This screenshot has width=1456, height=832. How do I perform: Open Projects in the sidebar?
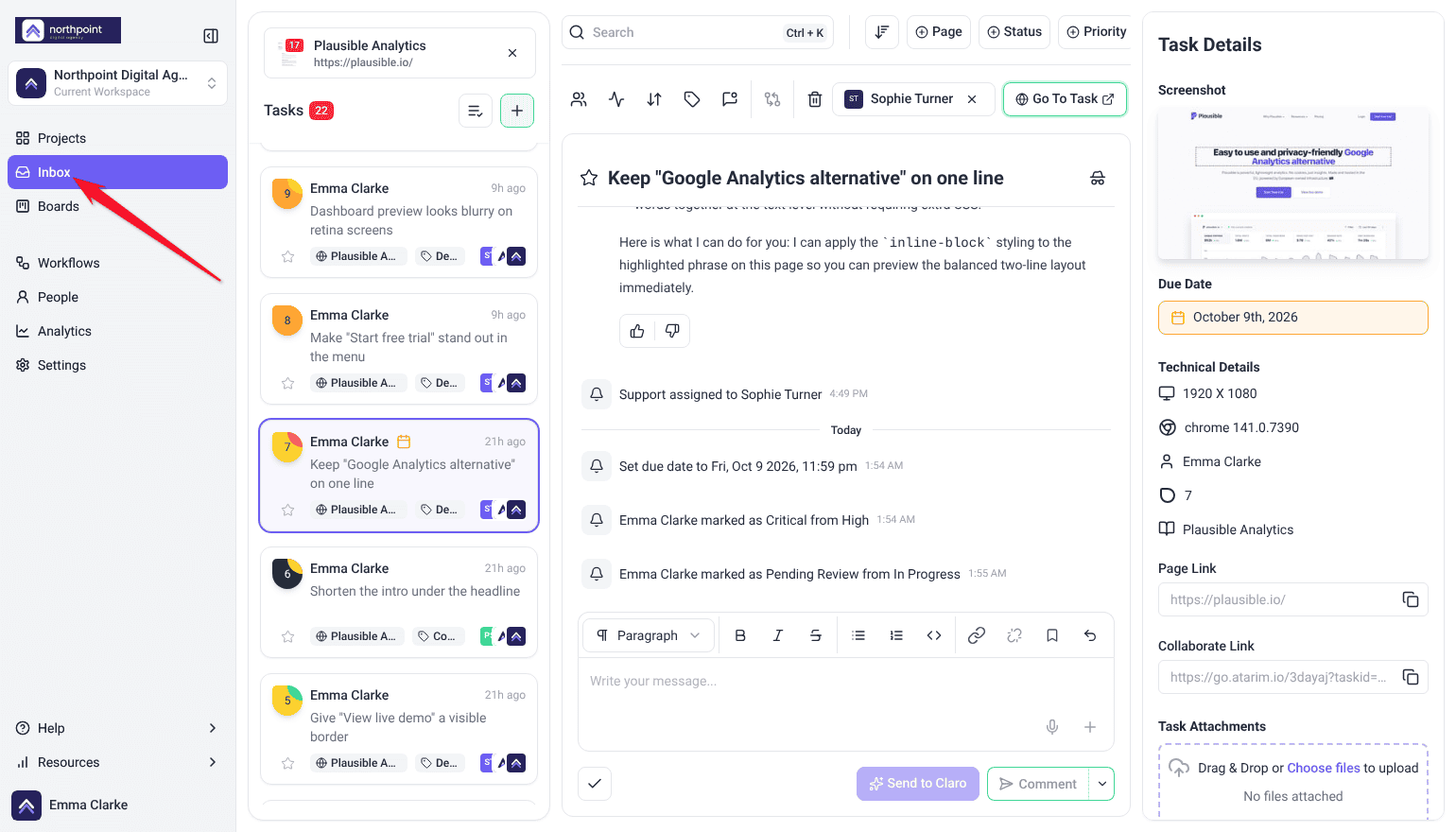117,138
